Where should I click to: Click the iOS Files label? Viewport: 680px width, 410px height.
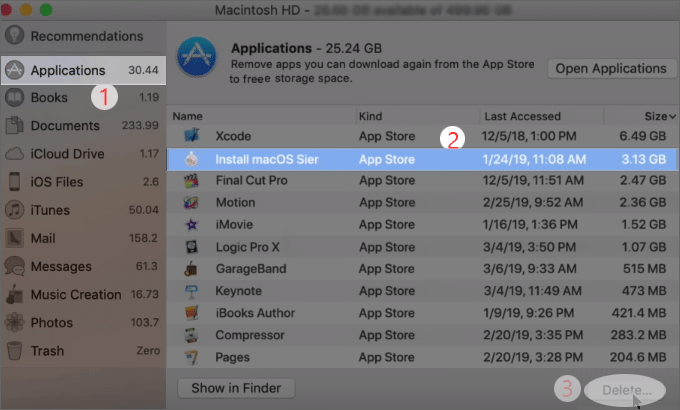pos(57,182)
